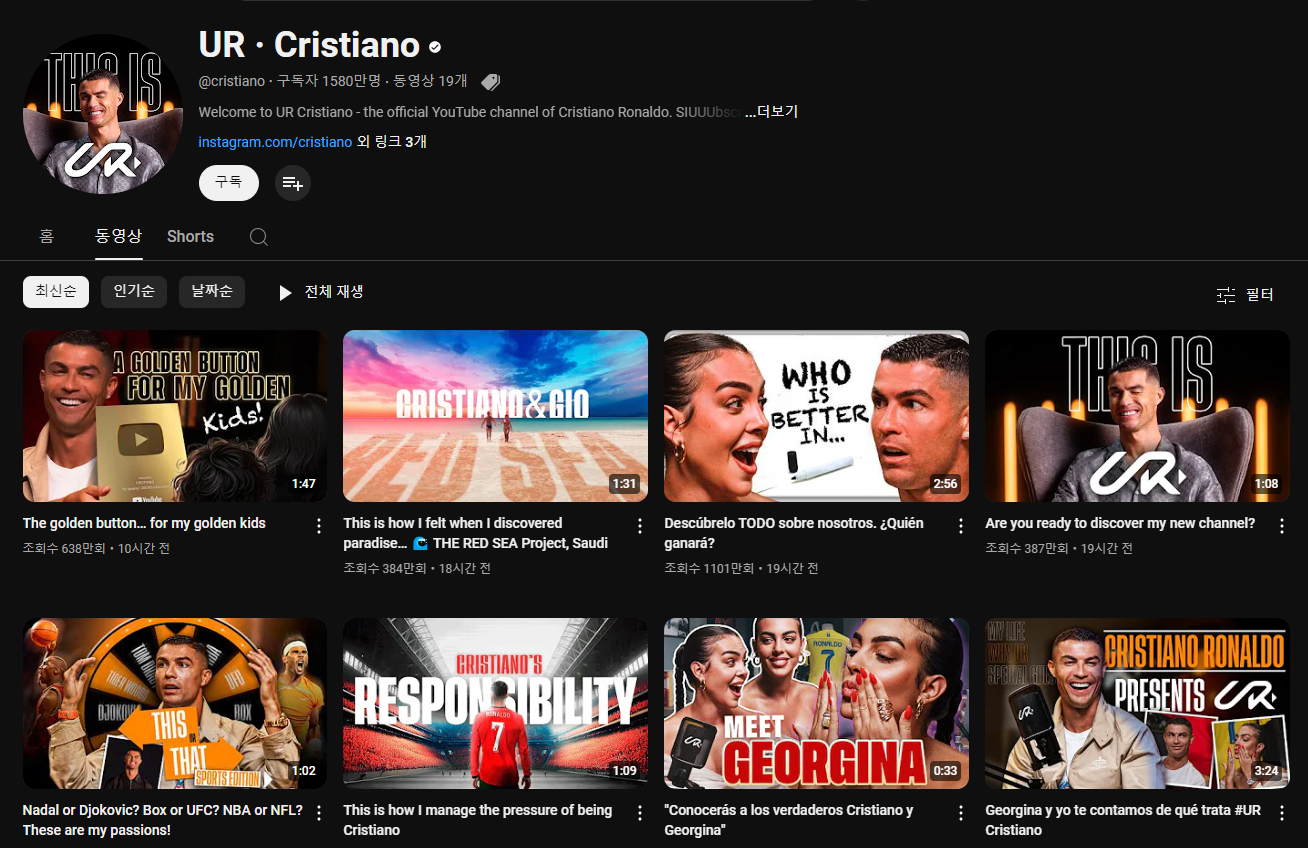Open the This is how I felt paradise title
This screenshot has height=848, width=1308.
pos(476,533)
